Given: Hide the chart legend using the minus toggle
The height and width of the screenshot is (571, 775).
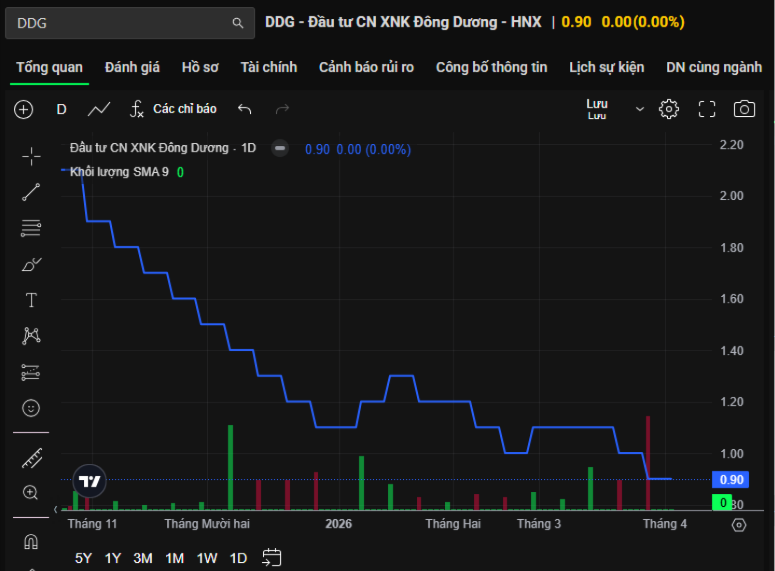Looking at the screenshot, I should [281, 148].
